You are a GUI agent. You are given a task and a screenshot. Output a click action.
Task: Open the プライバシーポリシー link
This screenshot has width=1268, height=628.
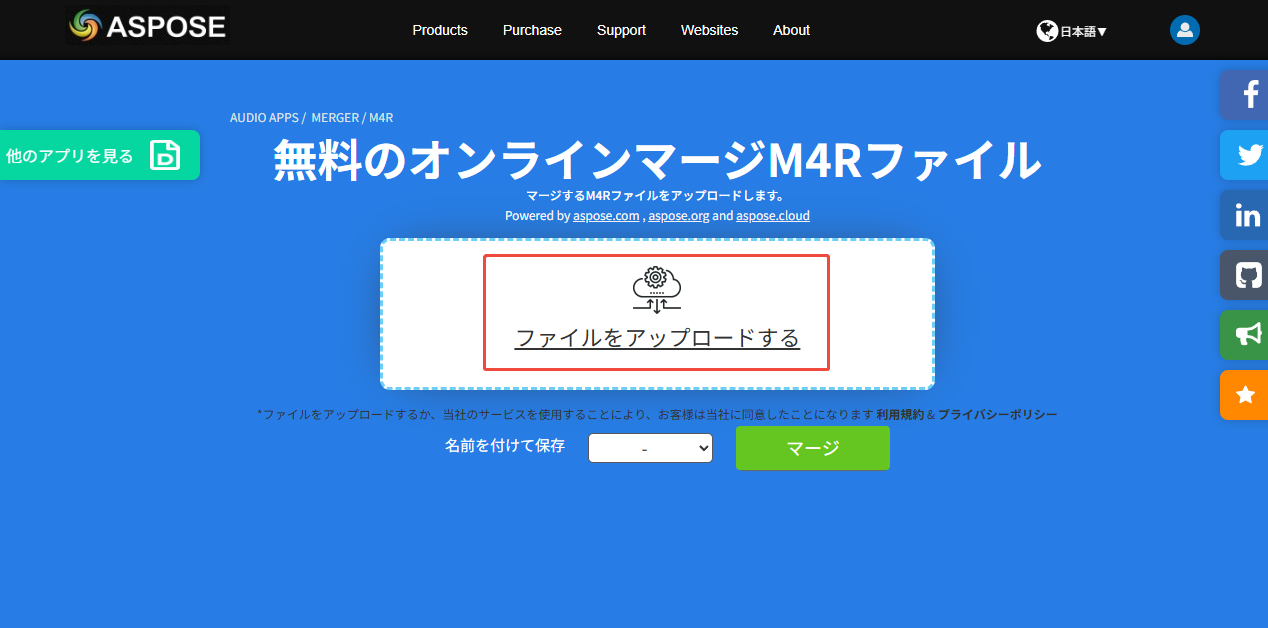[1007, 412]
